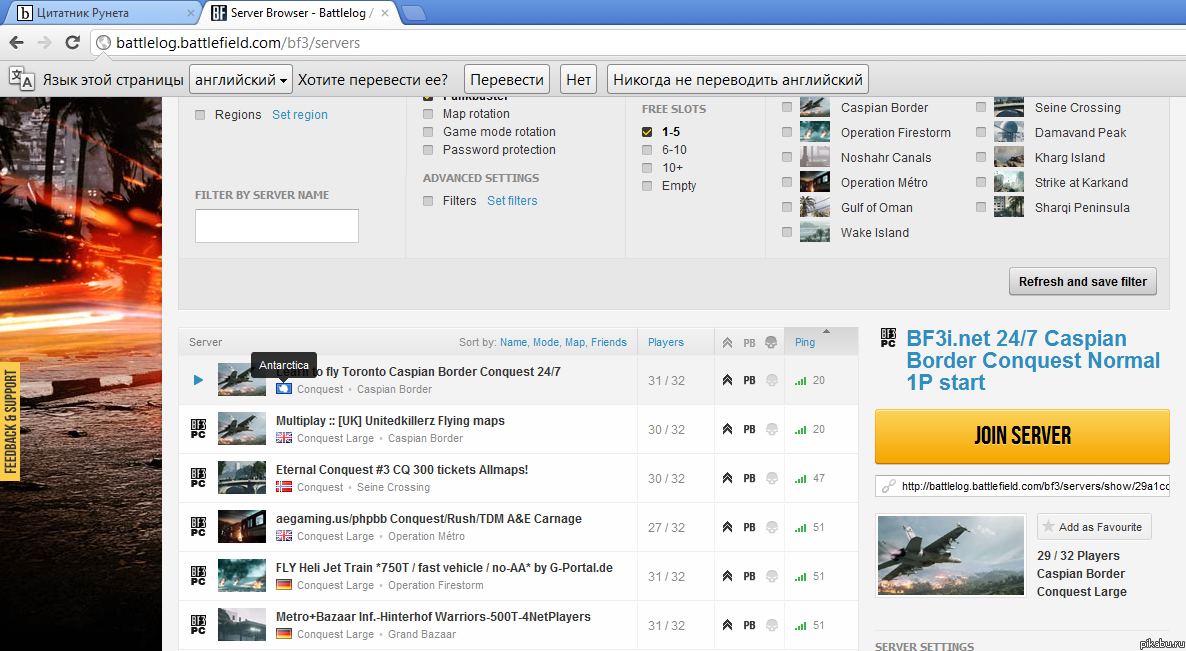Click BF3 PC icon on aegaming.us row
This screenshot has width=1186, height=651.
pos(198,527)
